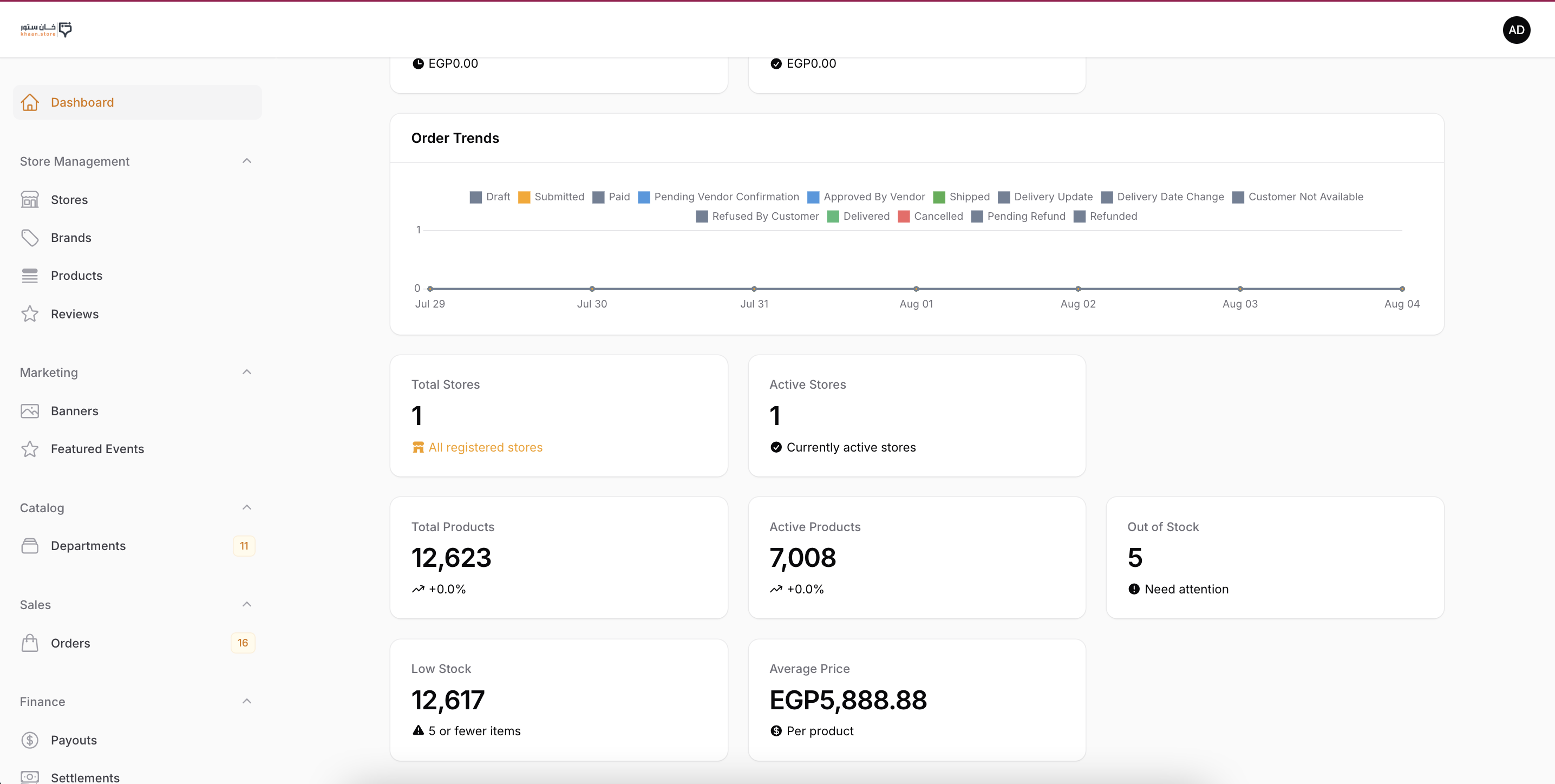This screenshot has width=1555, height=784.
Task: Collapse the Finance section chevron
Action: pyautogui.click(x=246, y=701)
